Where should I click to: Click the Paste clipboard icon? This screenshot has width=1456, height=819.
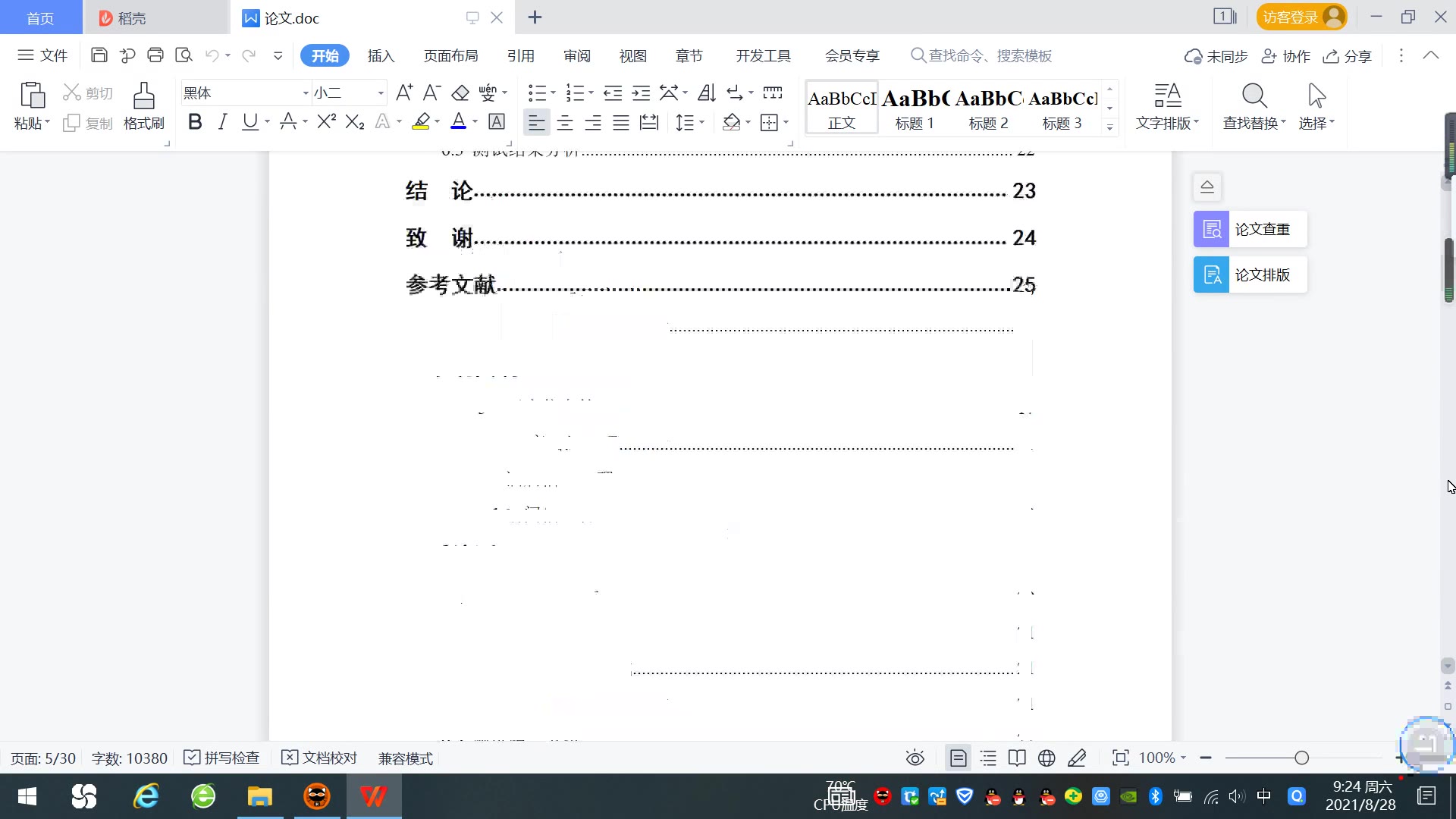(x=32, y=96)
